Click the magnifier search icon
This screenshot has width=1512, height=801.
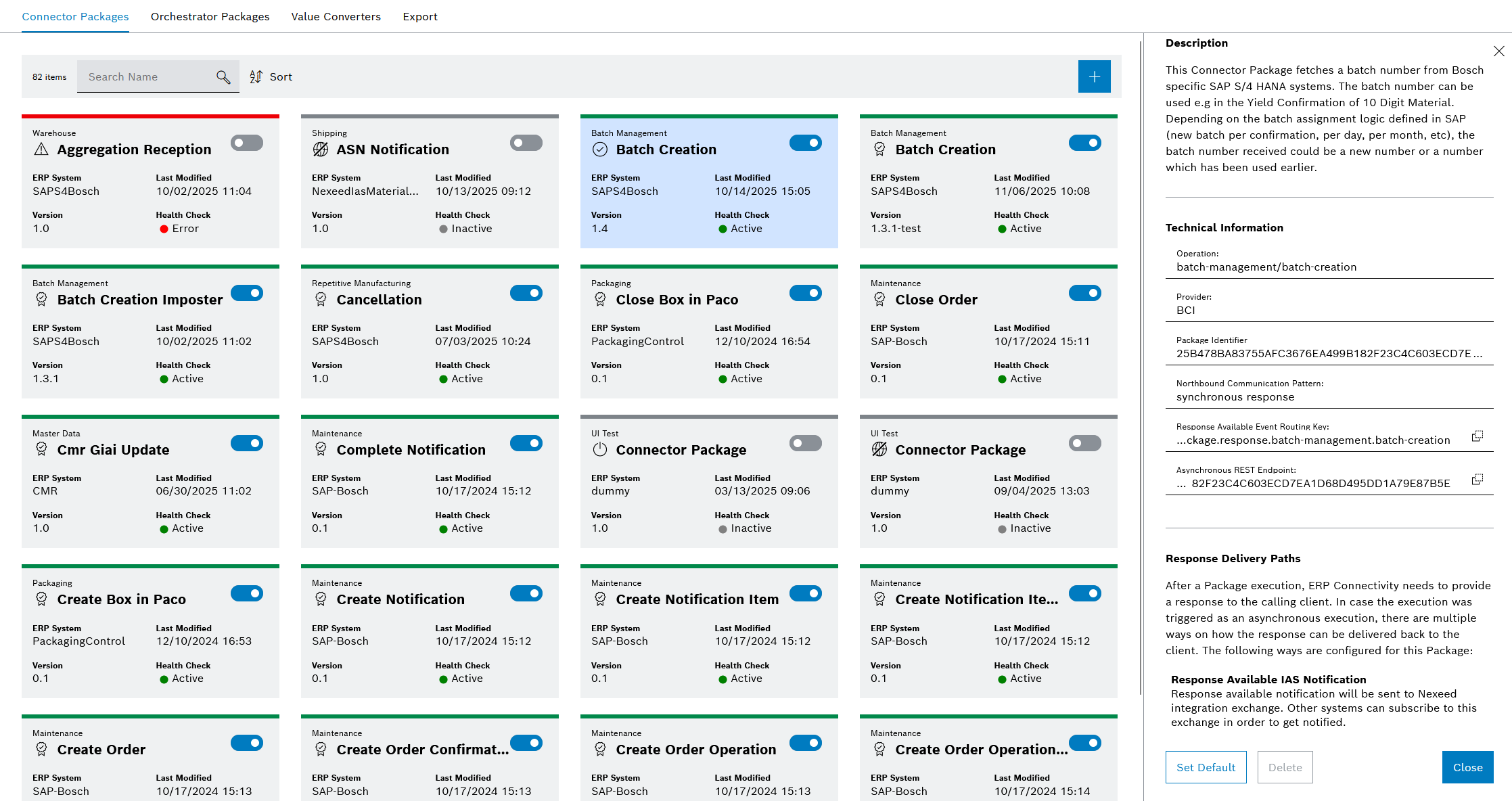coord(223,77)
